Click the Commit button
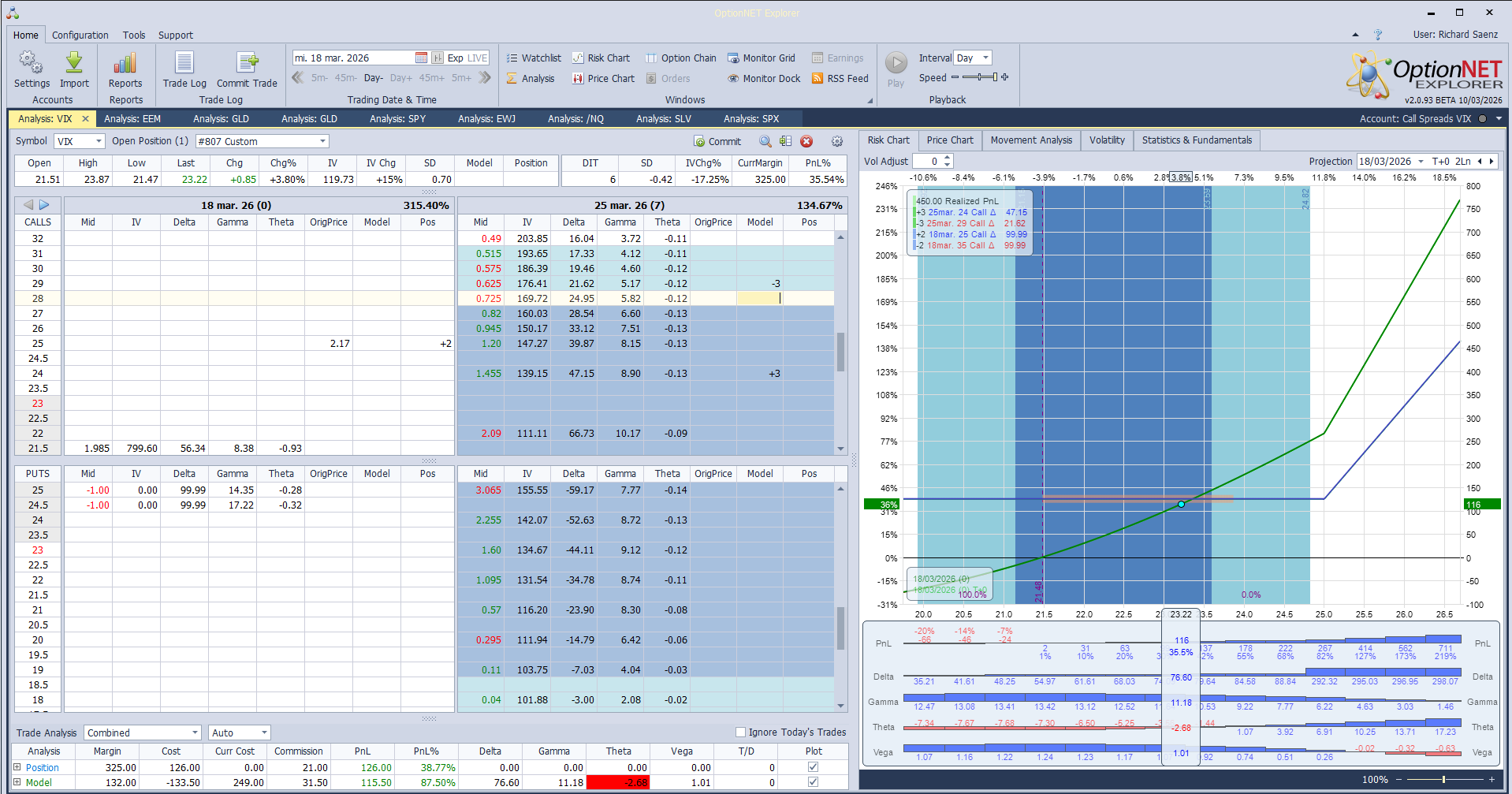 click(x=717, y=141)
